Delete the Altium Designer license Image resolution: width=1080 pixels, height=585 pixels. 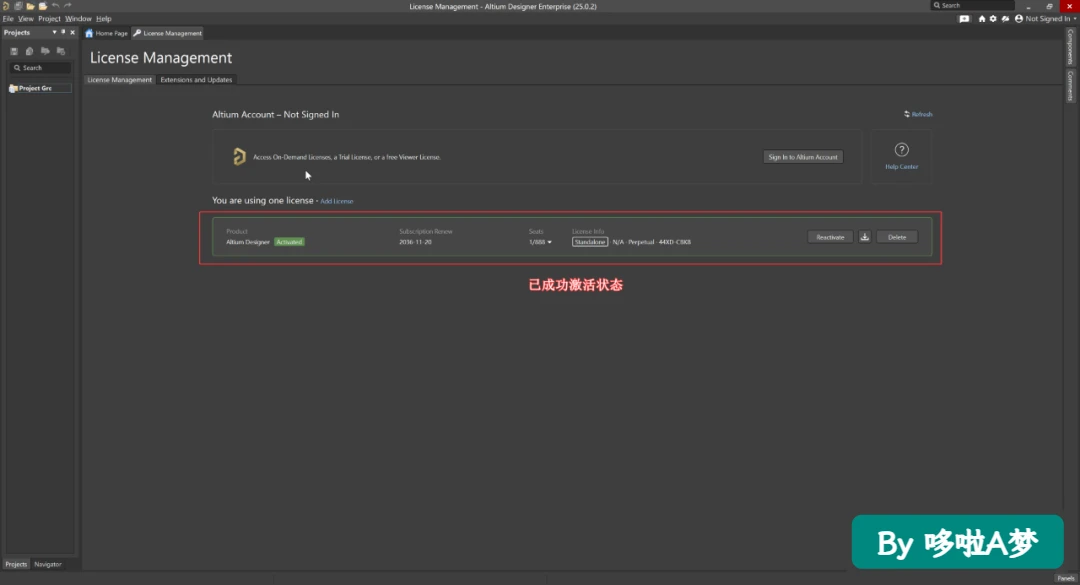[897, 237]
